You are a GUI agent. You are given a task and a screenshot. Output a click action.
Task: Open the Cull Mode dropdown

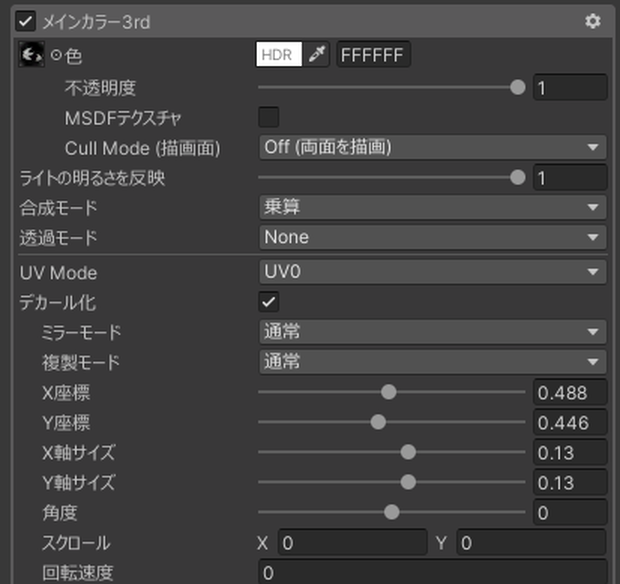point(433,147)
